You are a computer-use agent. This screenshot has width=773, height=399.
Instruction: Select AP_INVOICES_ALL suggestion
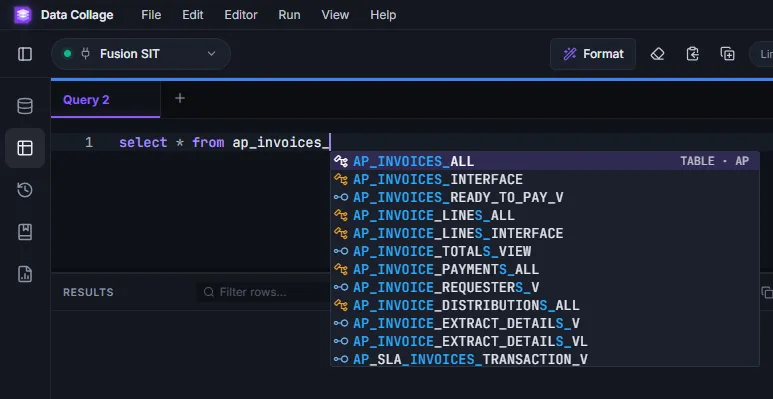click(545, 161)
